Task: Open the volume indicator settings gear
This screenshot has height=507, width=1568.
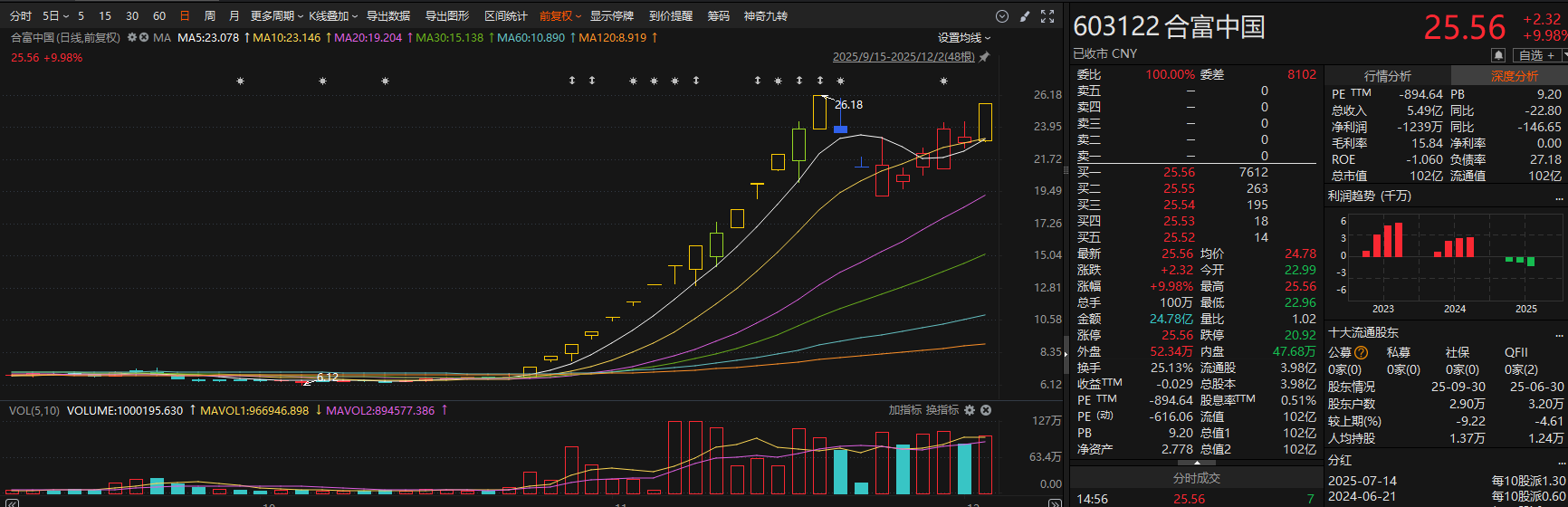Action: (970, 410)
